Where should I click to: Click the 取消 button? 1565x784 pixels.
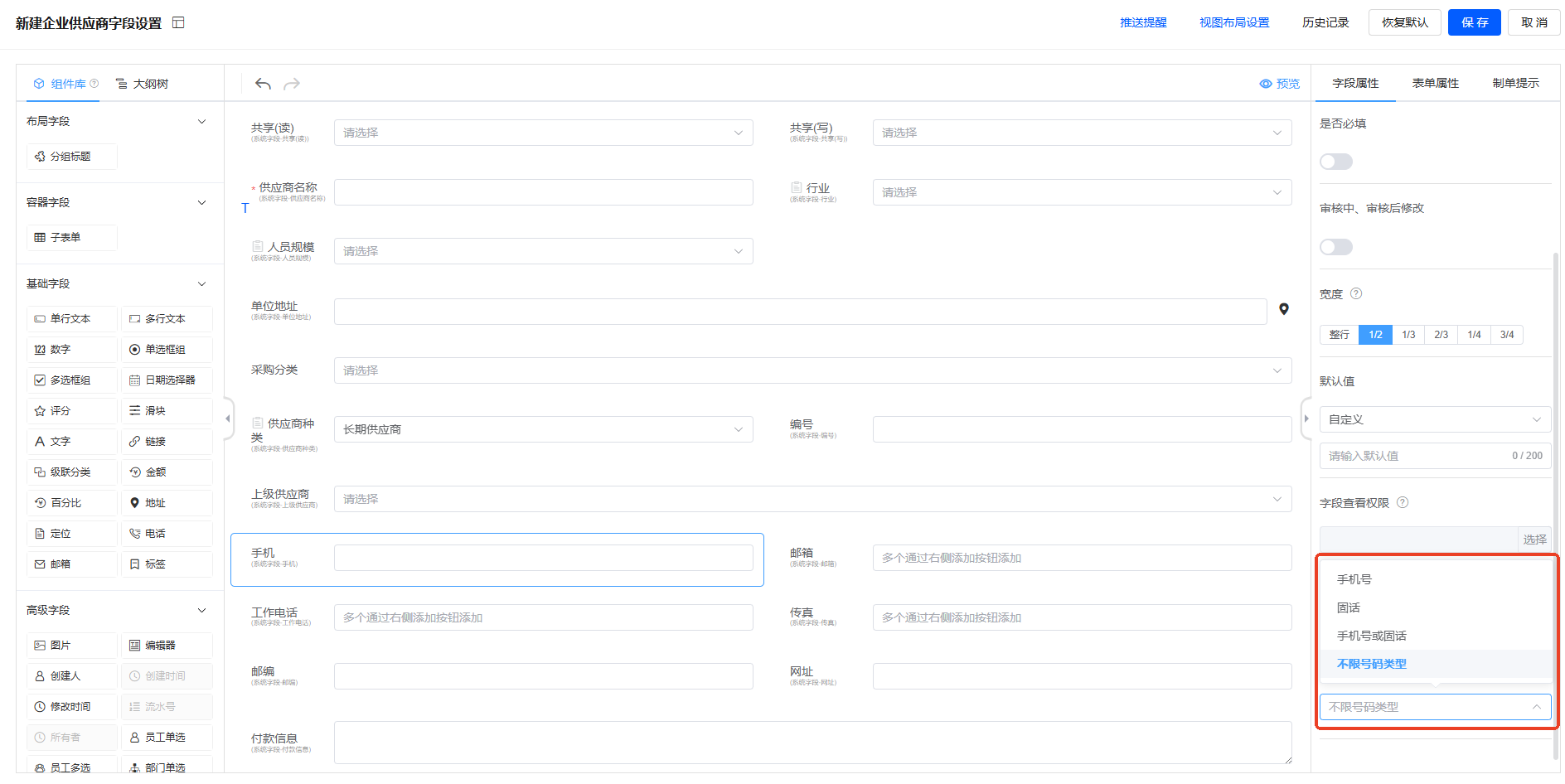tap(1534, 22)
